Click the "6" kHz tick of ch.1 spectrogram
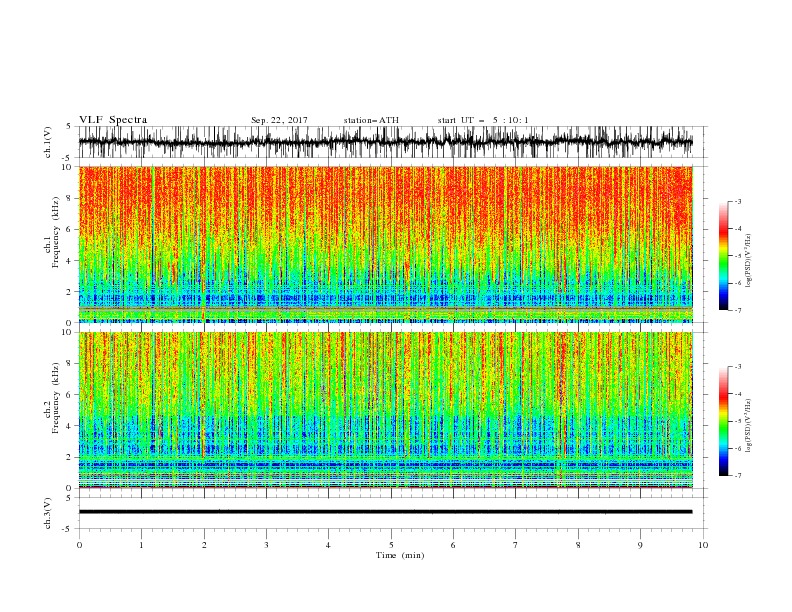This screenshot has height=612, width=792. coord(70,229)
